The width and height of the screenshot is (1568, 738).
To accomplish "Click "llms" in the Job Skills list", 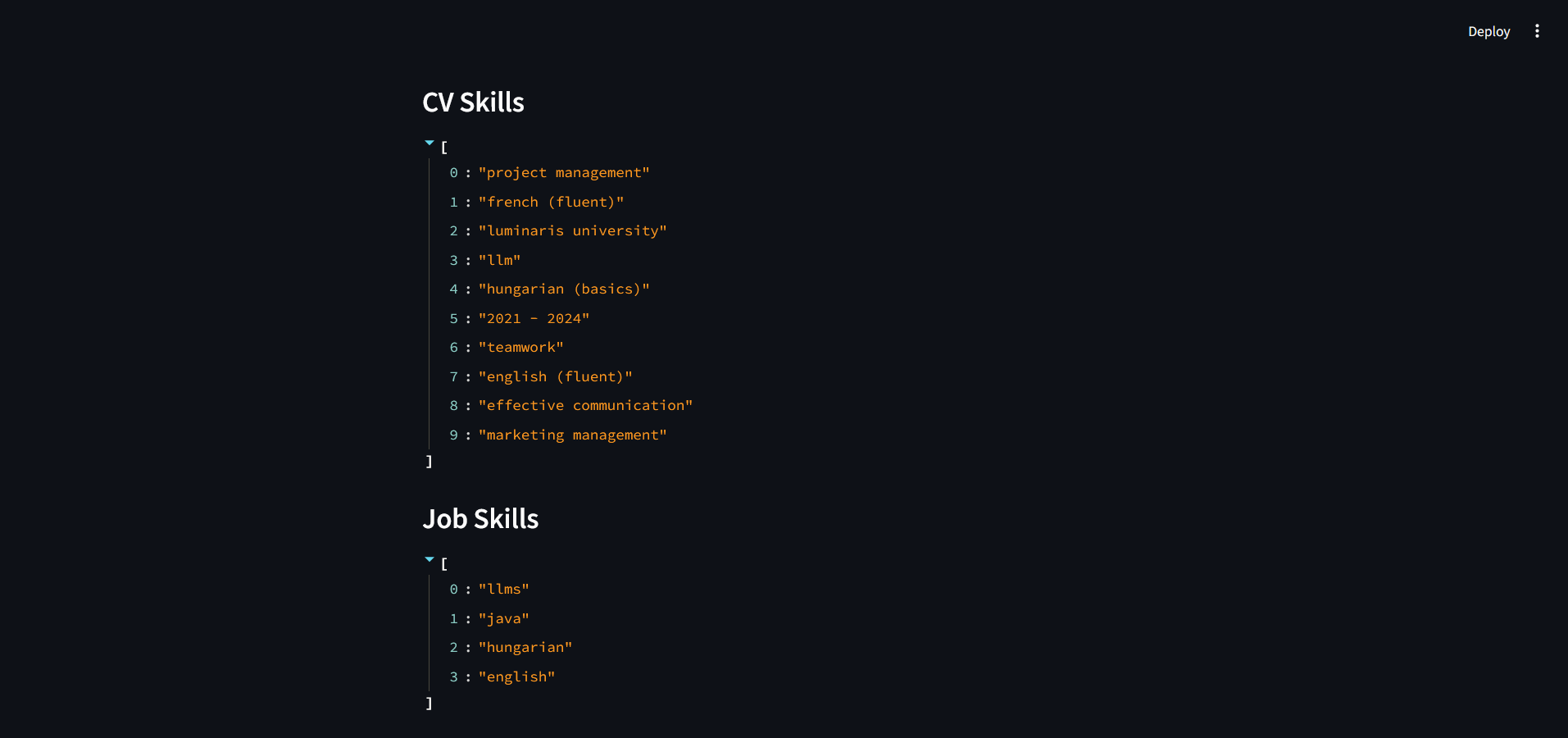I will [x=503, y=589].
